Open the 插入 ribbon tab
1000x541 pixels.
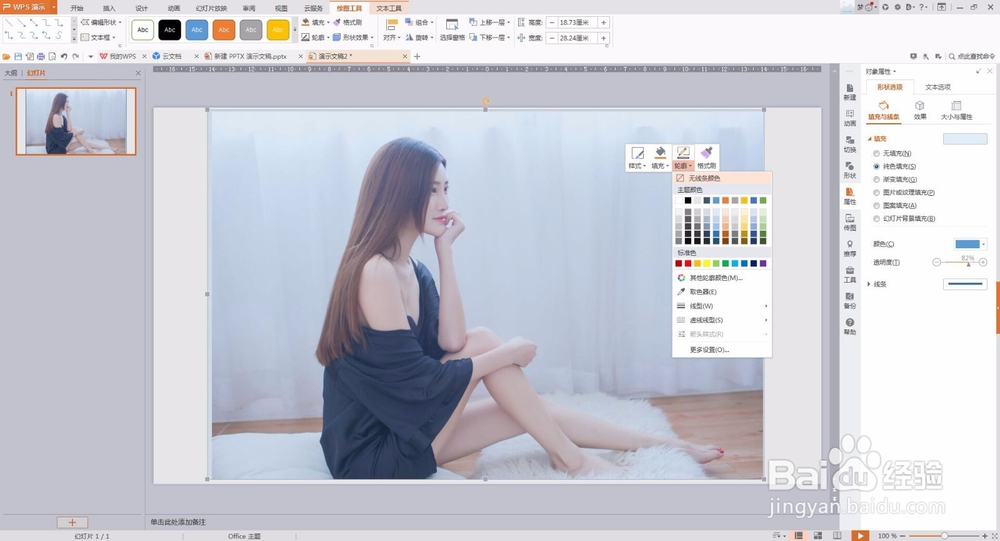109,8
